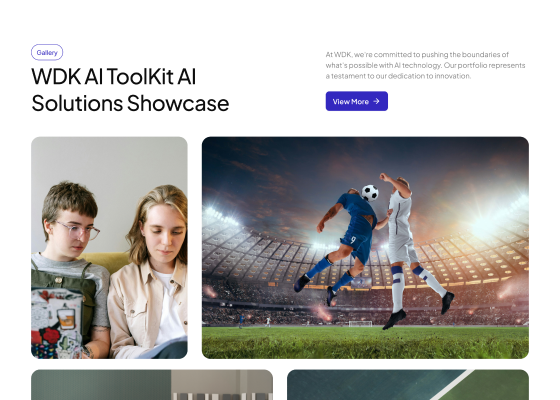Open the two people reading photo
The image size is (560, 400).
point(109,248)
